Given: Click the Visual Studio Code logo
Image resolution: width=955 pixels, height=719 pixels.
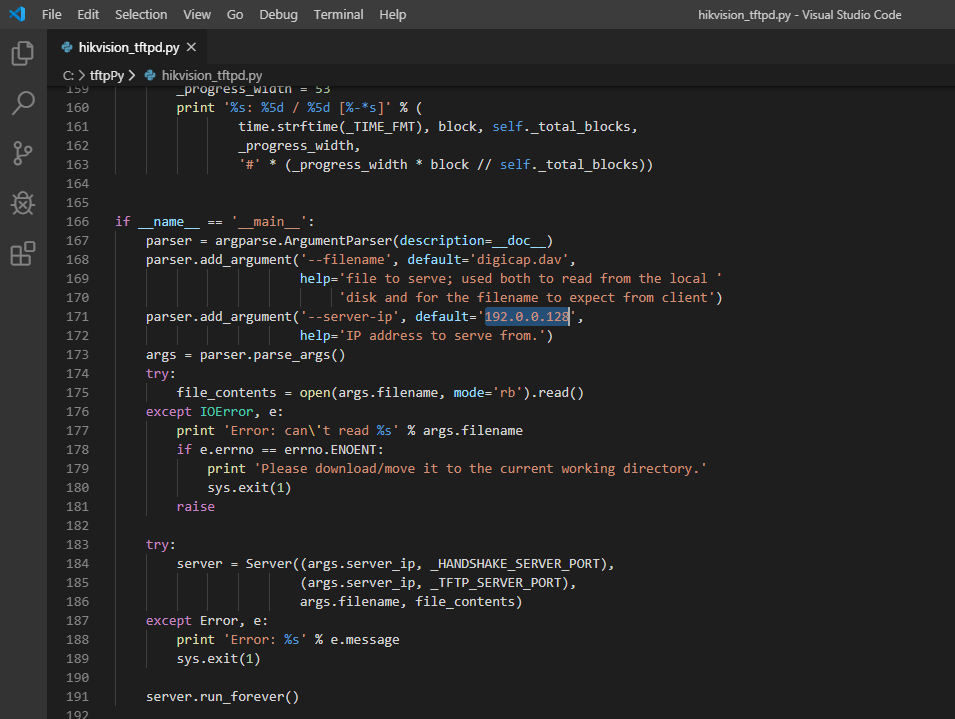Looking at the screenshot, I should tap(17, 15).
